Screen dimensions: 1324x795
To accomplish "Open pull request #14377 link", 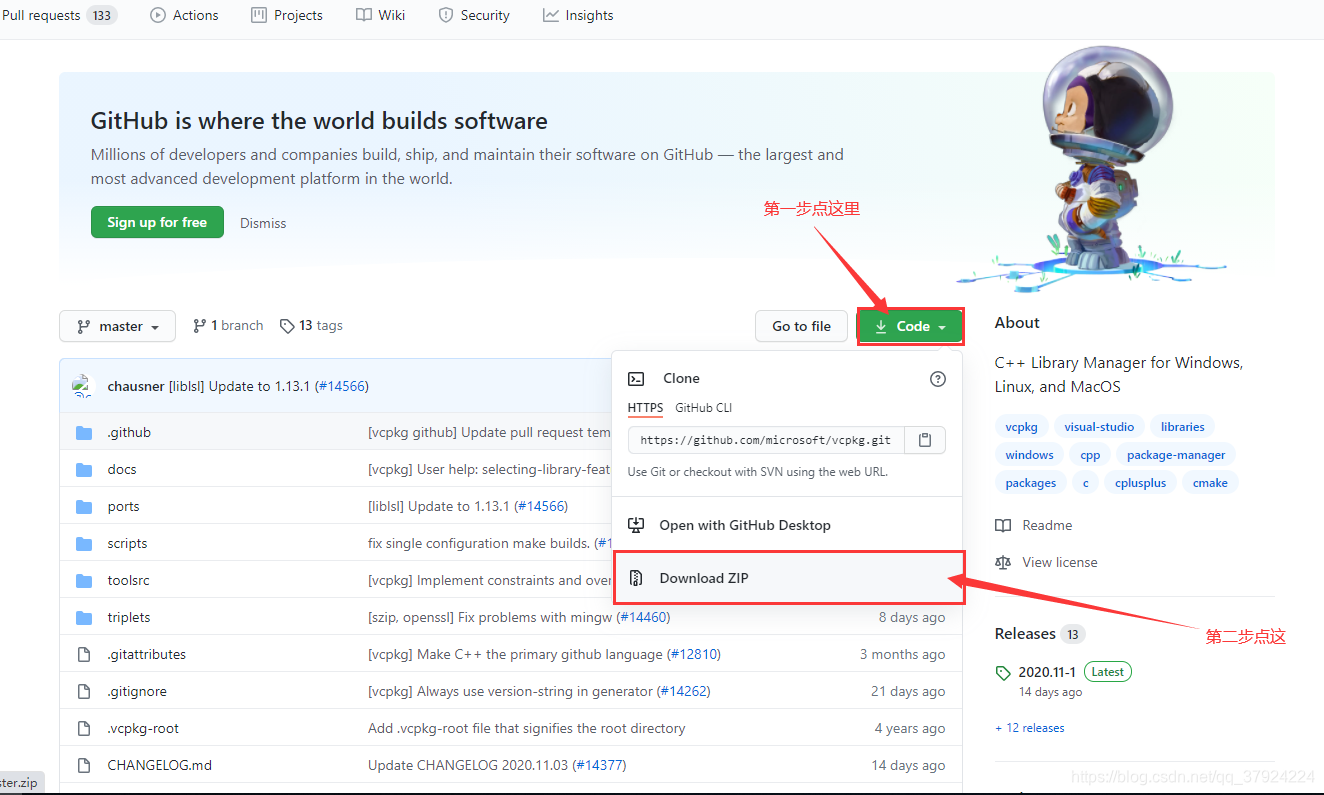I will click(600, 765).
